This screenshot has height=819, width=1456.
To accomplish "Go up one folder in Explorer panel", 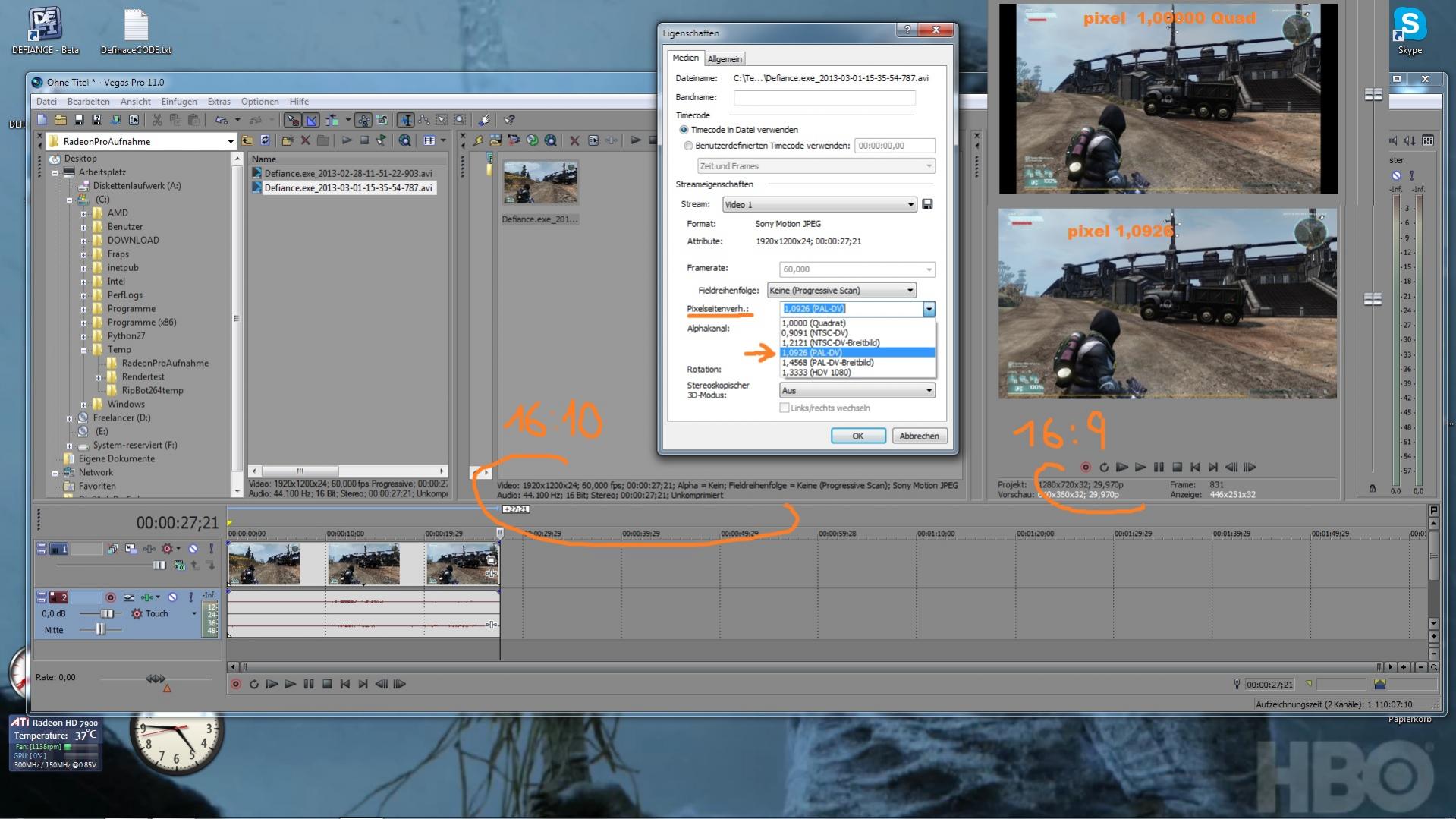I will point(247,140).
